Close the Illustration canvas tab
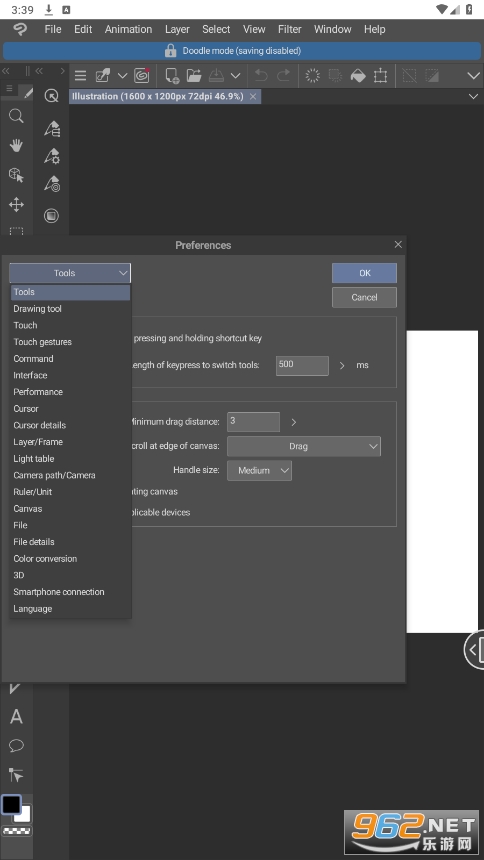Image resolution: width=484 pixels, height=860 pixels. tap(252, 97)
